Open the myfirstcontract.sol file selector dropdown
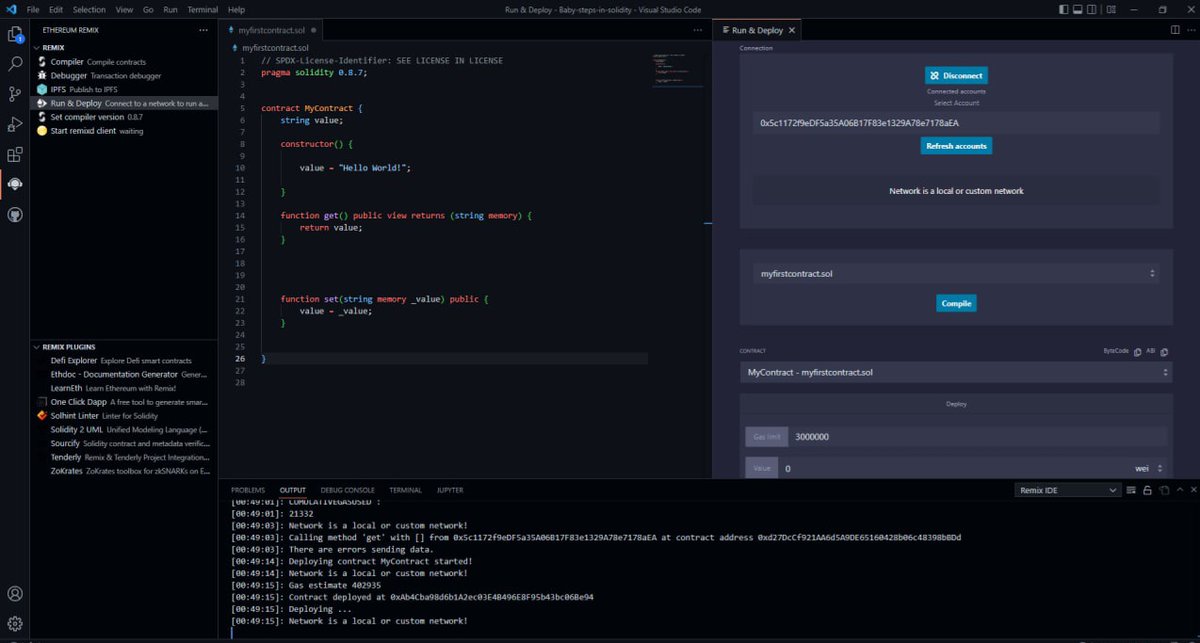Image resolution: width=1200 pixels, height=643 pixels. [956, 273]
